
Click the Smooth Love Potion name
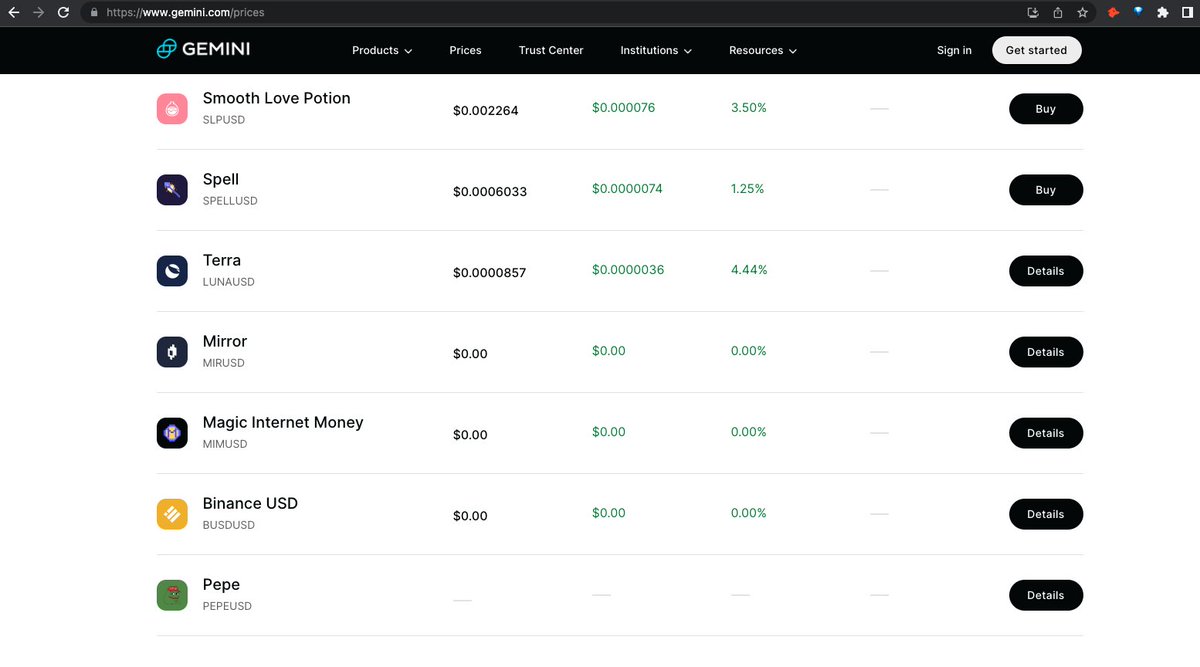[277, 98]
